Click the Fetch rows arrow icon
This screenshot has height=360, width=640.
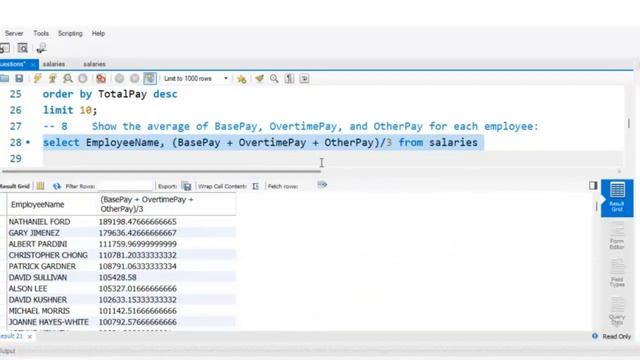[x=322, y=185]
